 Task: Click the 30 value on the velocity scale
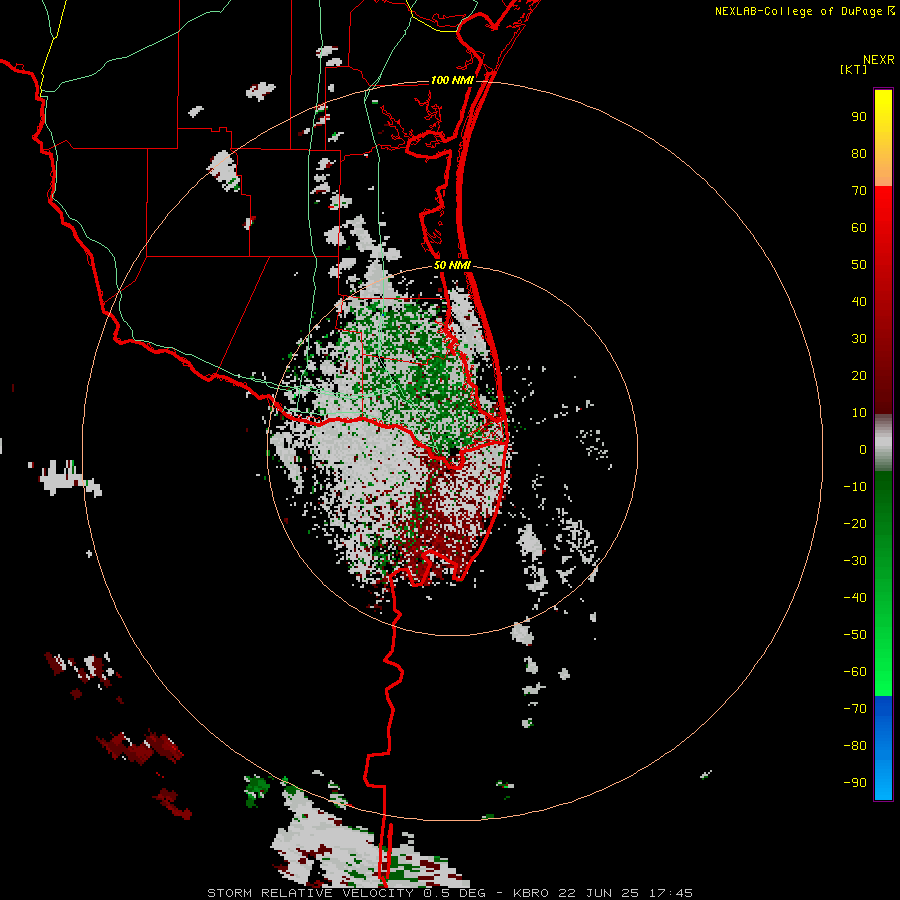click(859, 339)
